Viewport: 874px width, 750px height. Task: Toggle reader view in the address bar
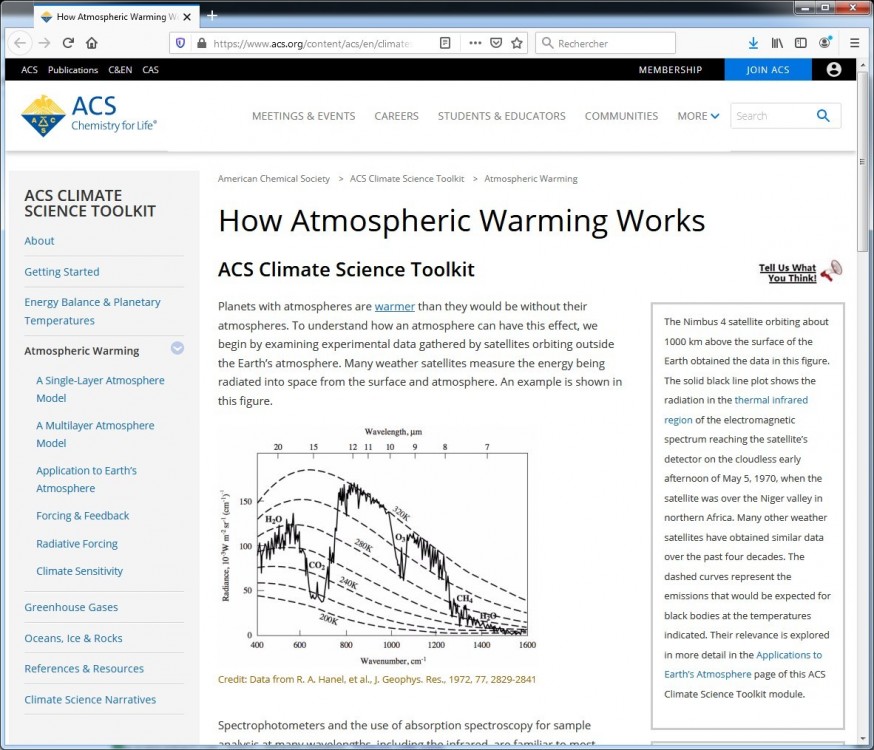(x=446, y=43)
